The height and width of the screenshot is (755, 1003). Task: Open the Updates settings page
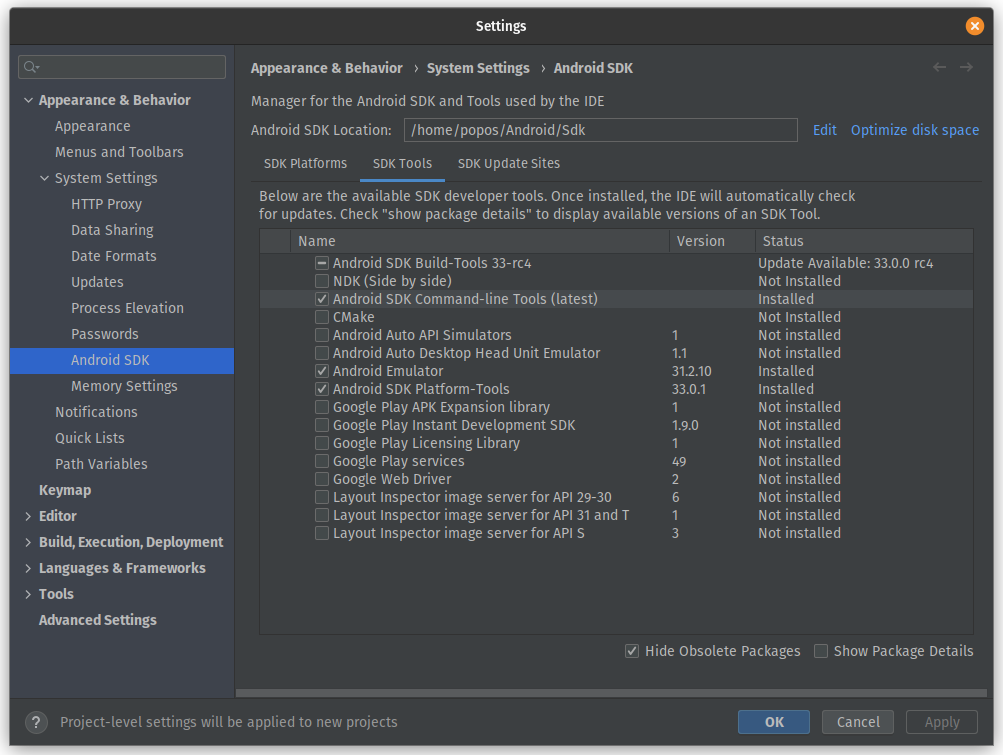97,282
